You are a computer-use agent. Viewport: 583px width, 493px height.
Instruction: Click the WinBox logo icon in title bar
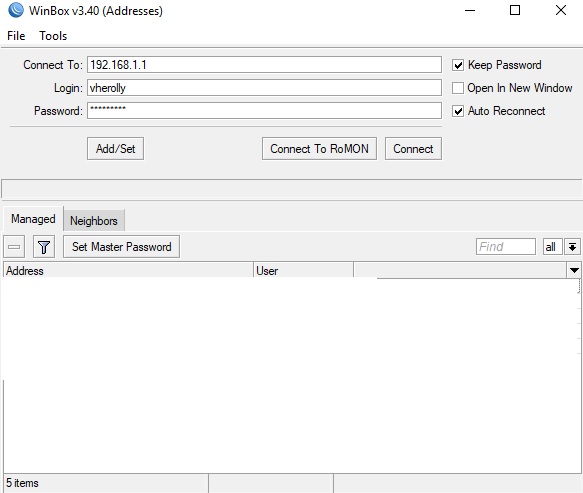click(x=15, y=10)
